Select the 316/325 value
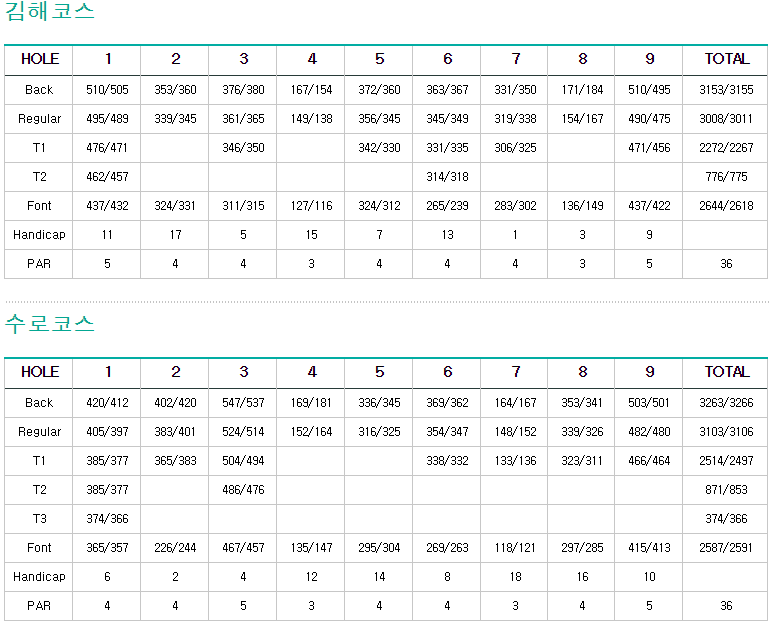770x623 pixels. 379,432
